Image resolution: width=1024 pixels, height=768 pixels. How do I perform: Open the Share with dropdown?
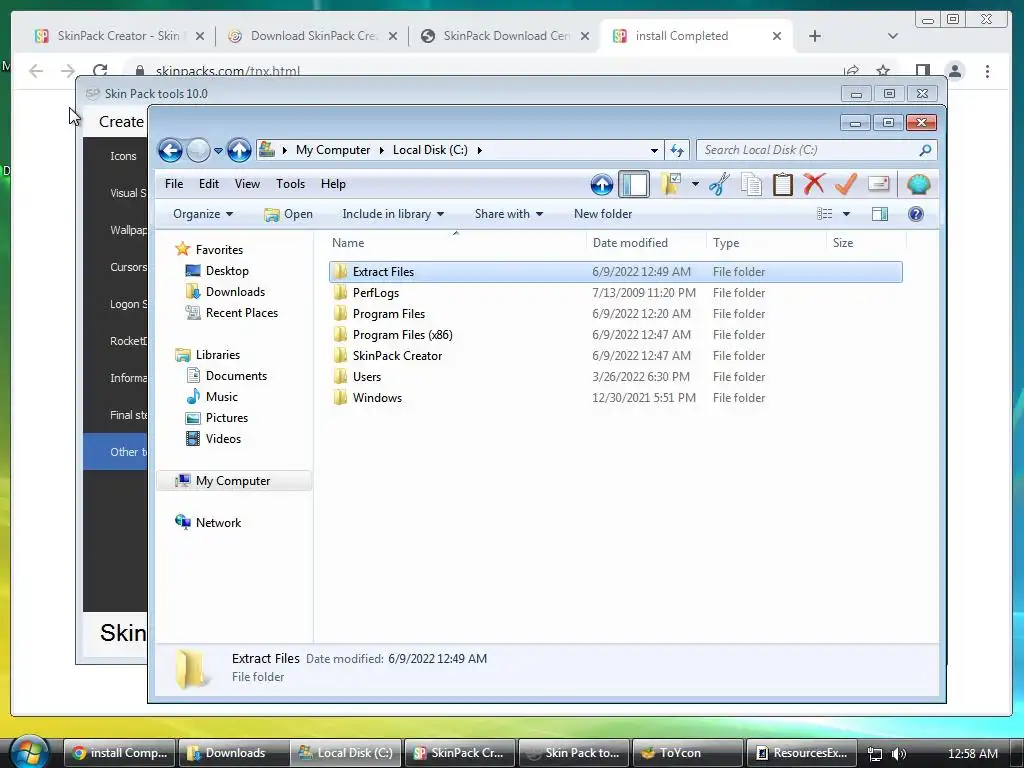coord(509,214)
